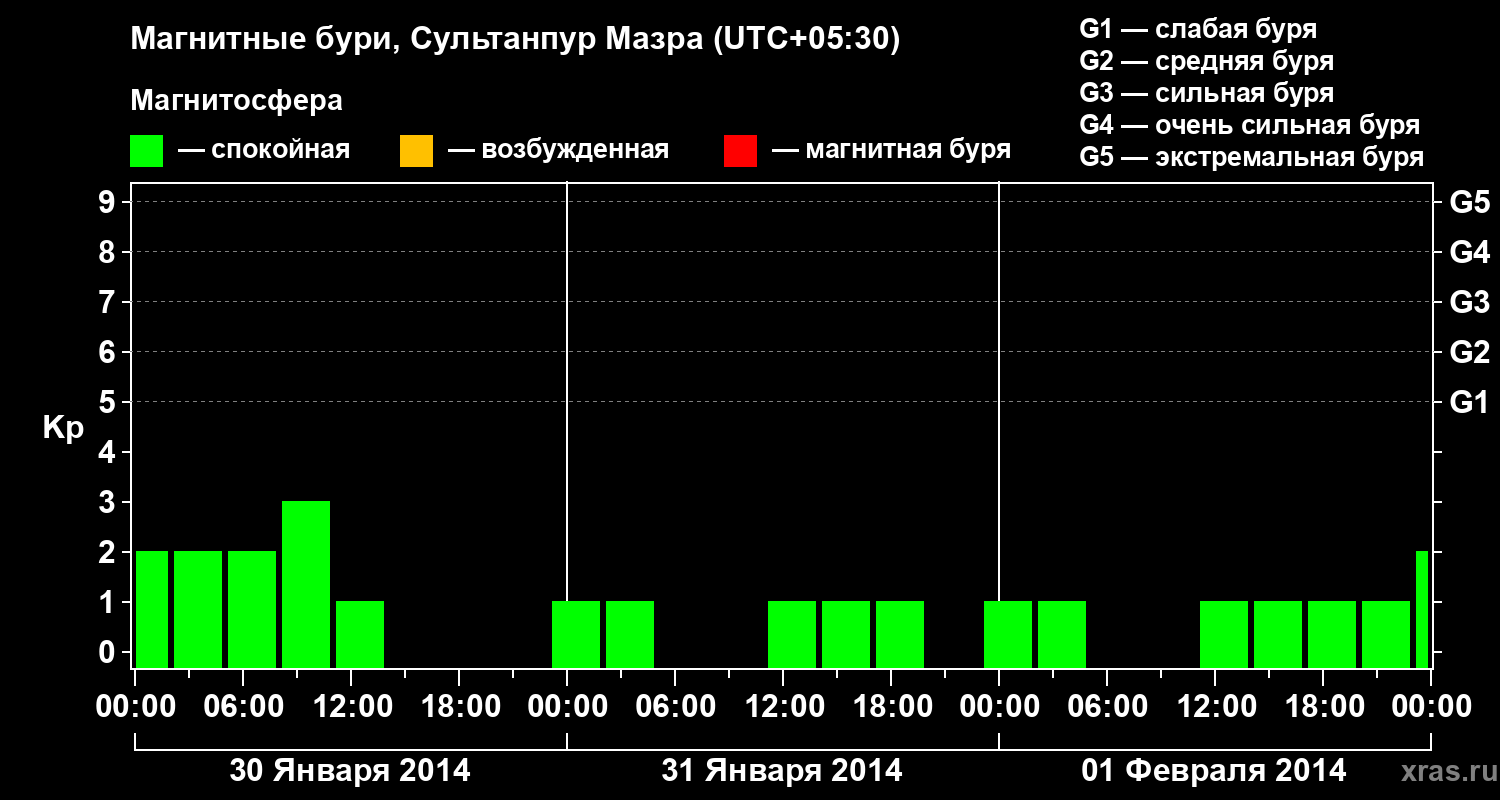Click the '— спокойная' legend label
The image size is (1500, 800).
point(264,151)
